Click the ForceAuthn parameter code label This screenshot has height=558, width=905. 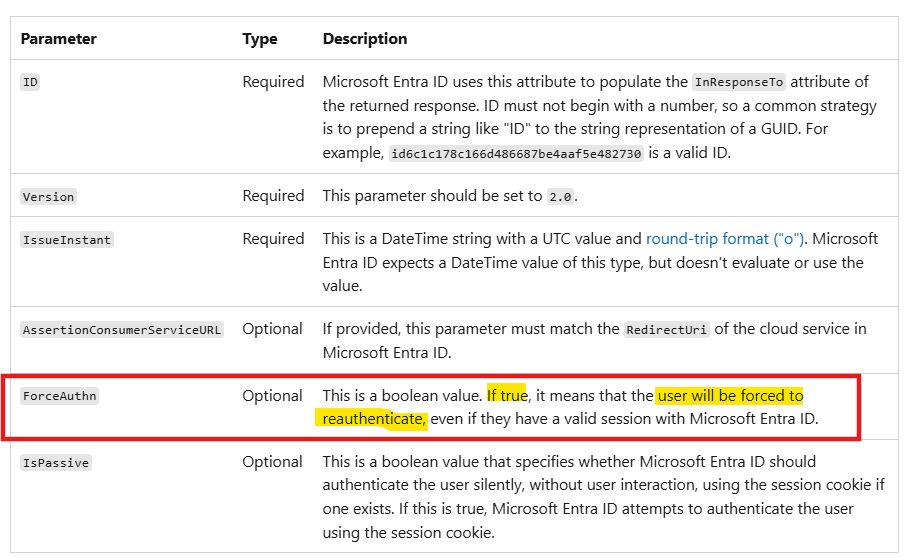click(x=59, y=397)
